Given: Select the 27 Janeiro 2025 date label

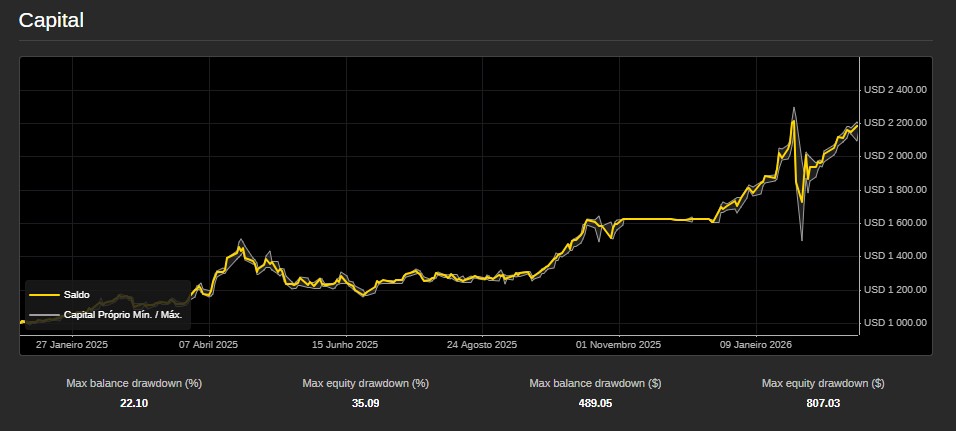Looking at the screenshot, I should click(71, 345).
